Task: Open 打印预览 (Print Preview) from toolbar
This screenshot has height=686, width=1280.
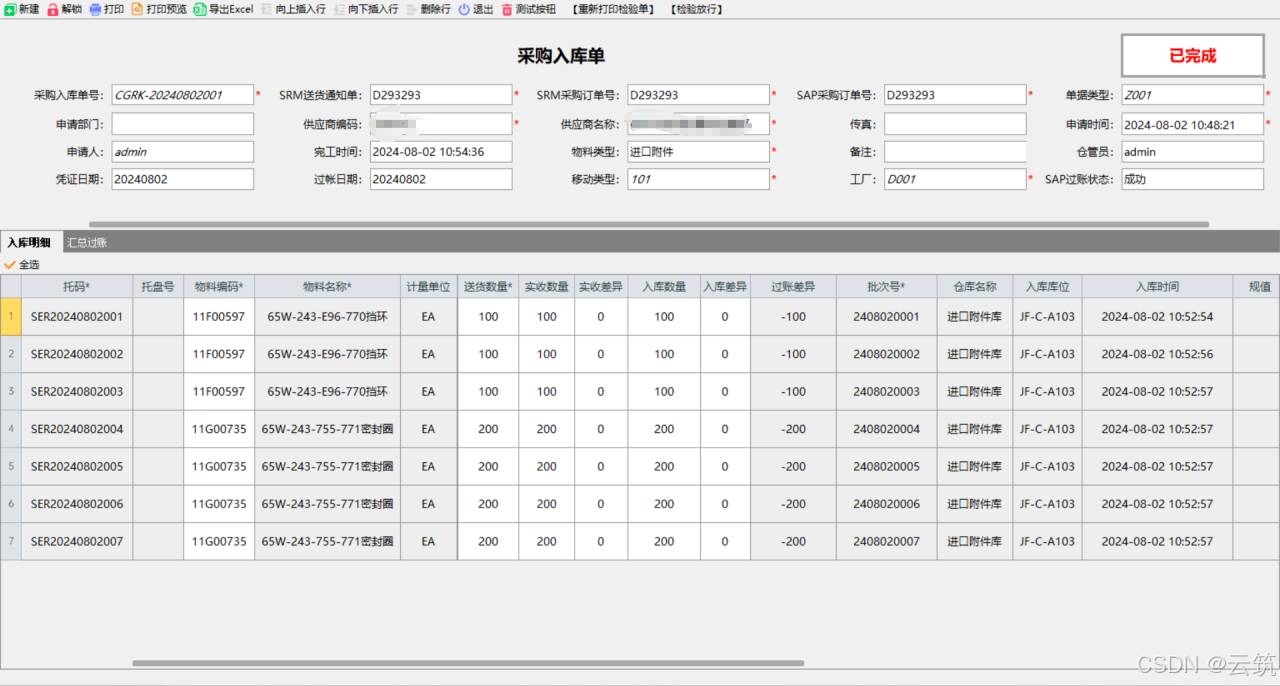Action: click(138, 9)
